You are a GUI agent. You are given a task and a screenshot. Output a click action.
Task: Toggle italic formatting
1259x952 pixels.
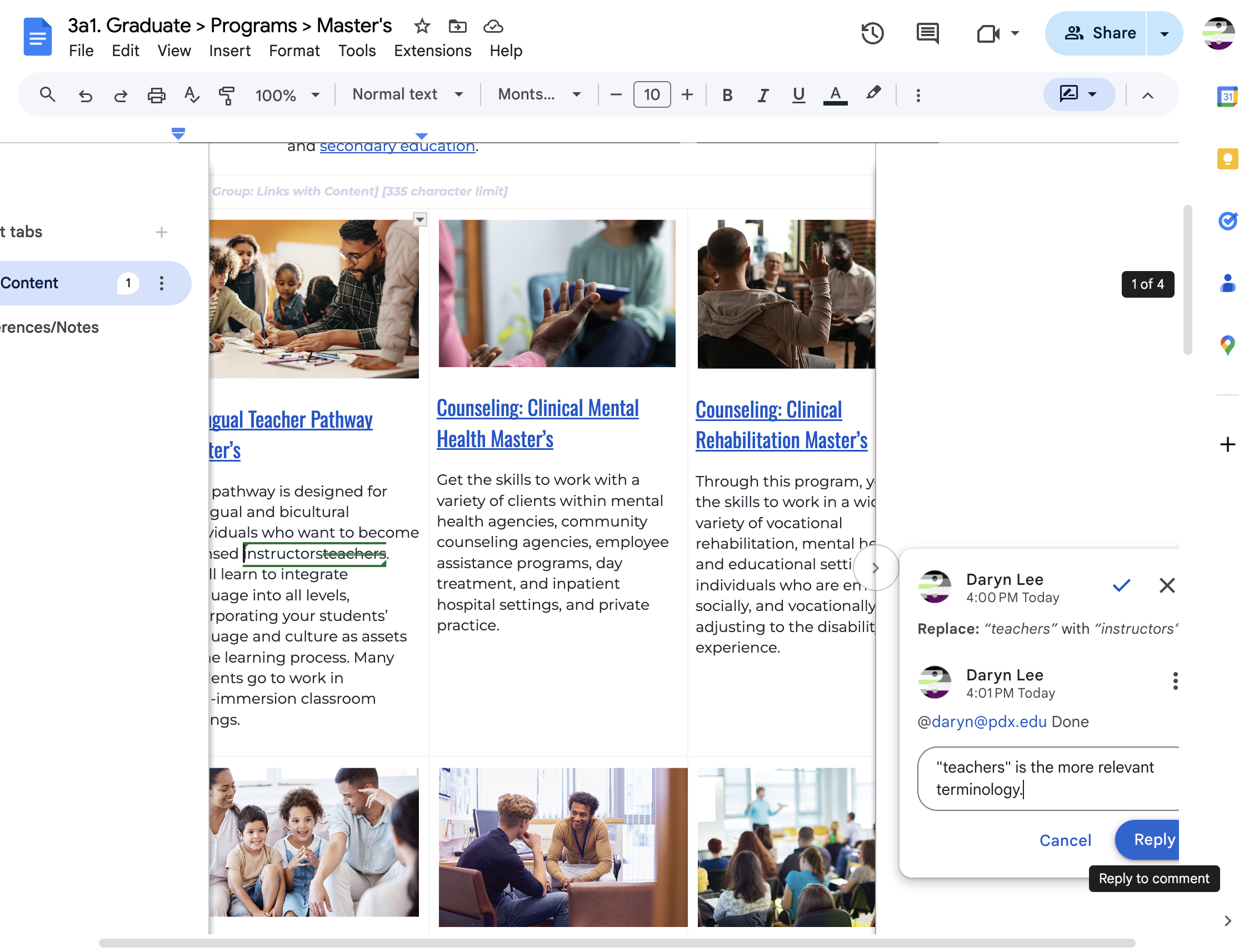(x=763, y=95)
